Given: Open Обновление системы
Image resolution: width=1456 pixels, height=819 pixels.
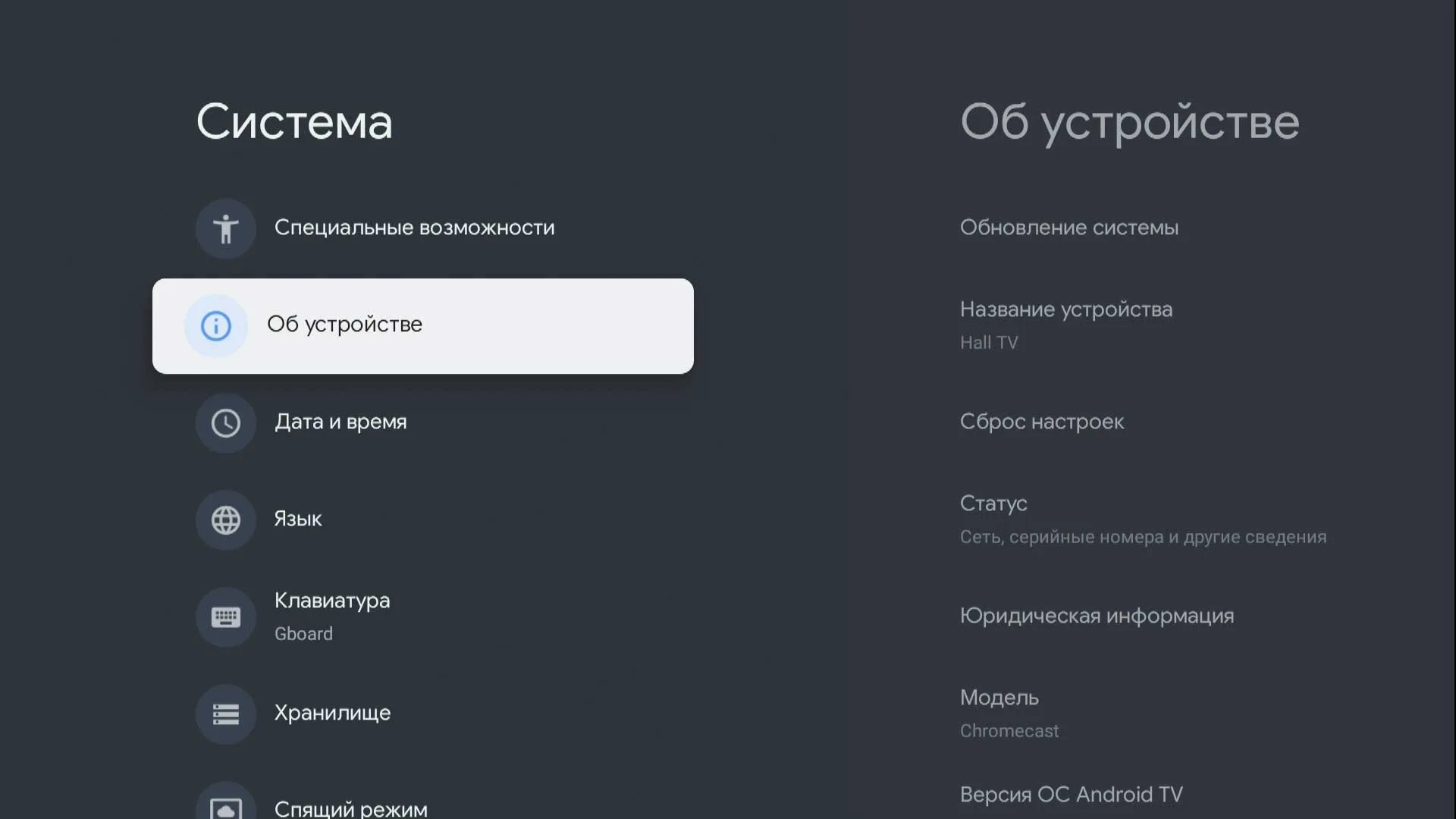Looking at the screenshot, I should coord(1069,227).
